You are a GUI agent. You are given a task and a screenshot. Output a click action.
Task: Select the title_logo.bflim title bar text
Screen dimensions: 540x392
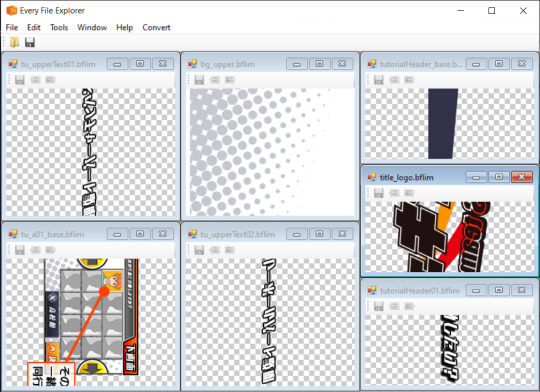[x=406, y=177]
